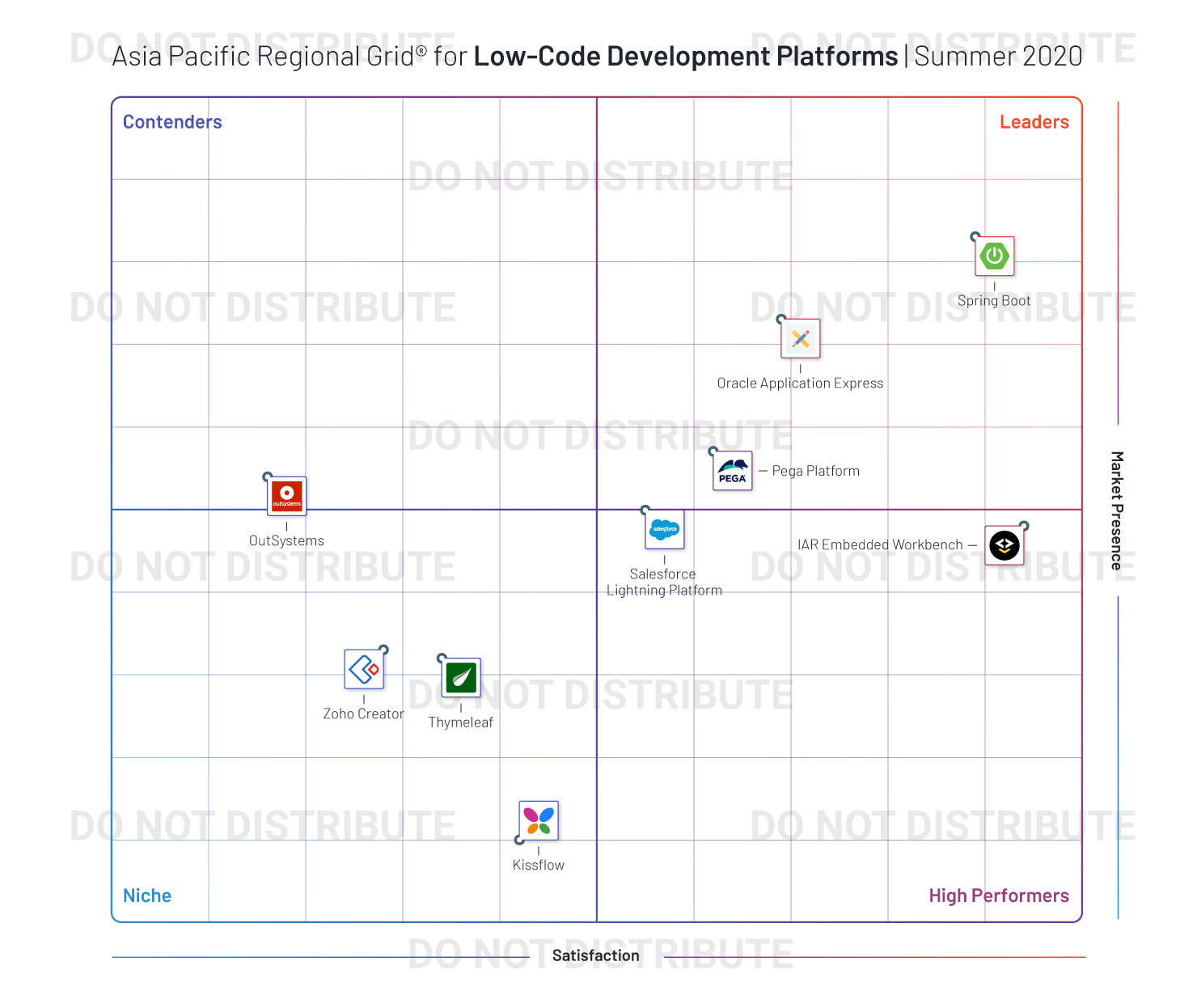
Task: Select the Zoho Creator logo icon
Action: [364, 669]
